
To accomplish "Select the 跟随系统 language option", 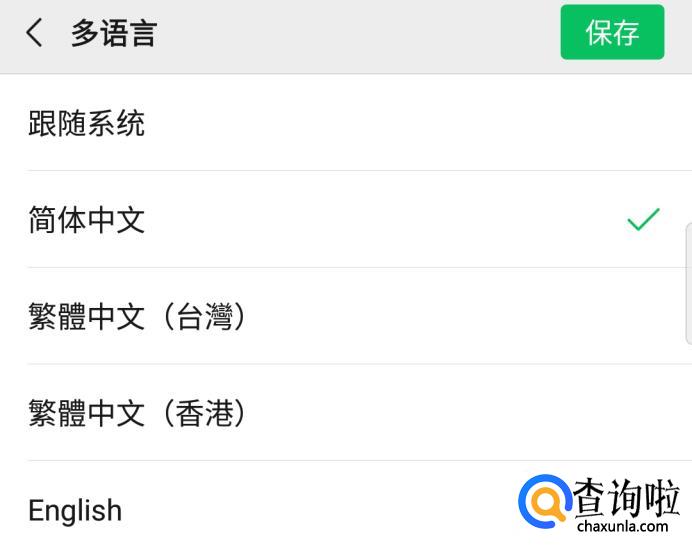I will [x=87, y=123].
